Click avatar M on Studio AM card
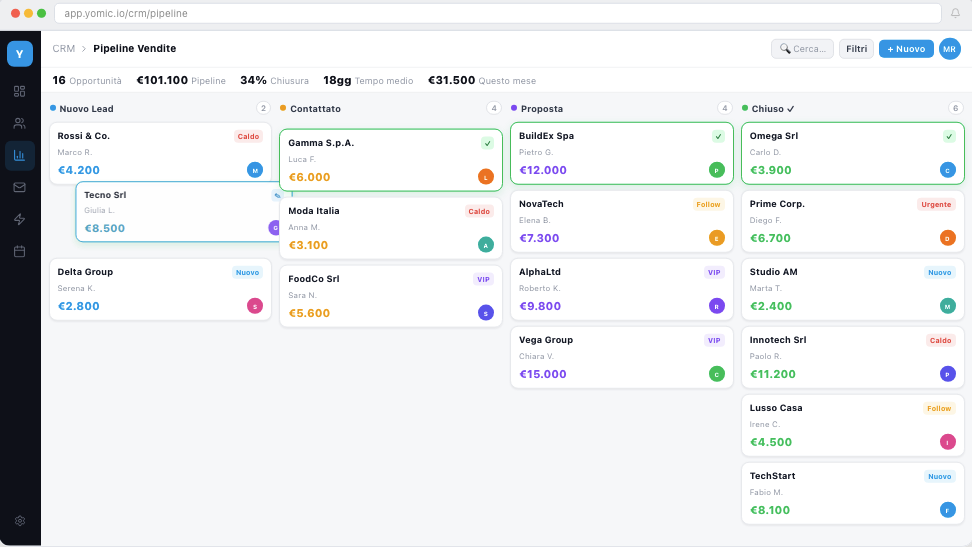The height and width of the screenshot is (547, 972). point(948,306)
